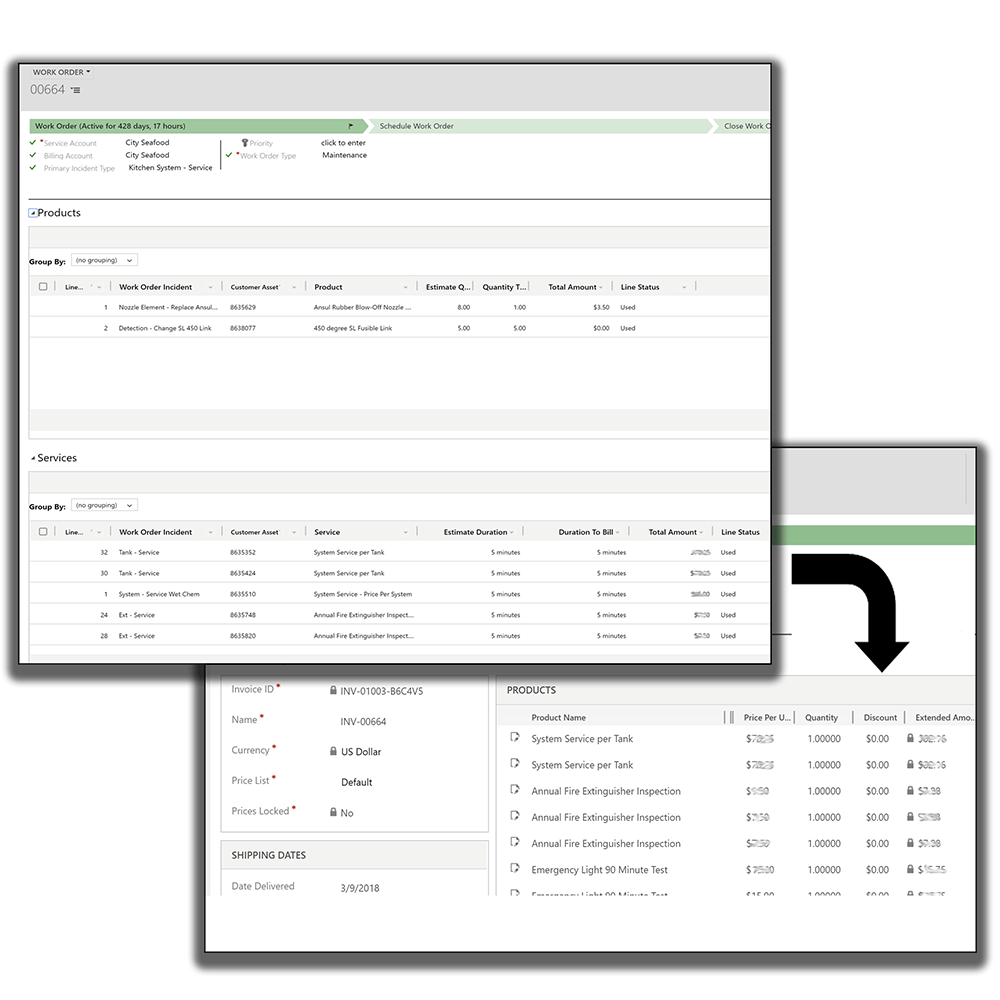Sort by Total Amount column in Products
This screenshot has width=1000, height=1000.
click(x=573, y=287)
